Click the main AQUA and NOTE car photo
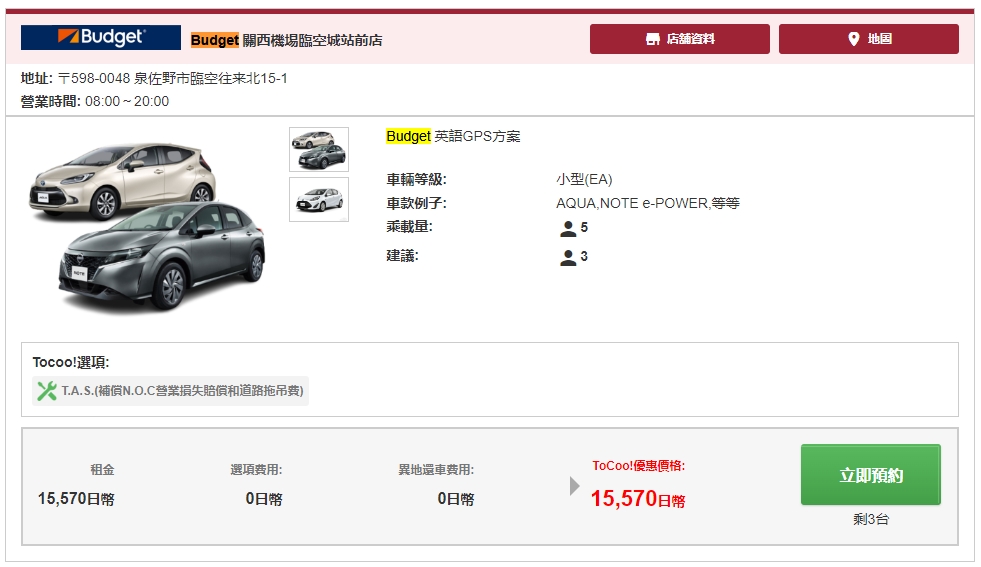The height and width of the screenshot is (567, 981). pos(148,227)
